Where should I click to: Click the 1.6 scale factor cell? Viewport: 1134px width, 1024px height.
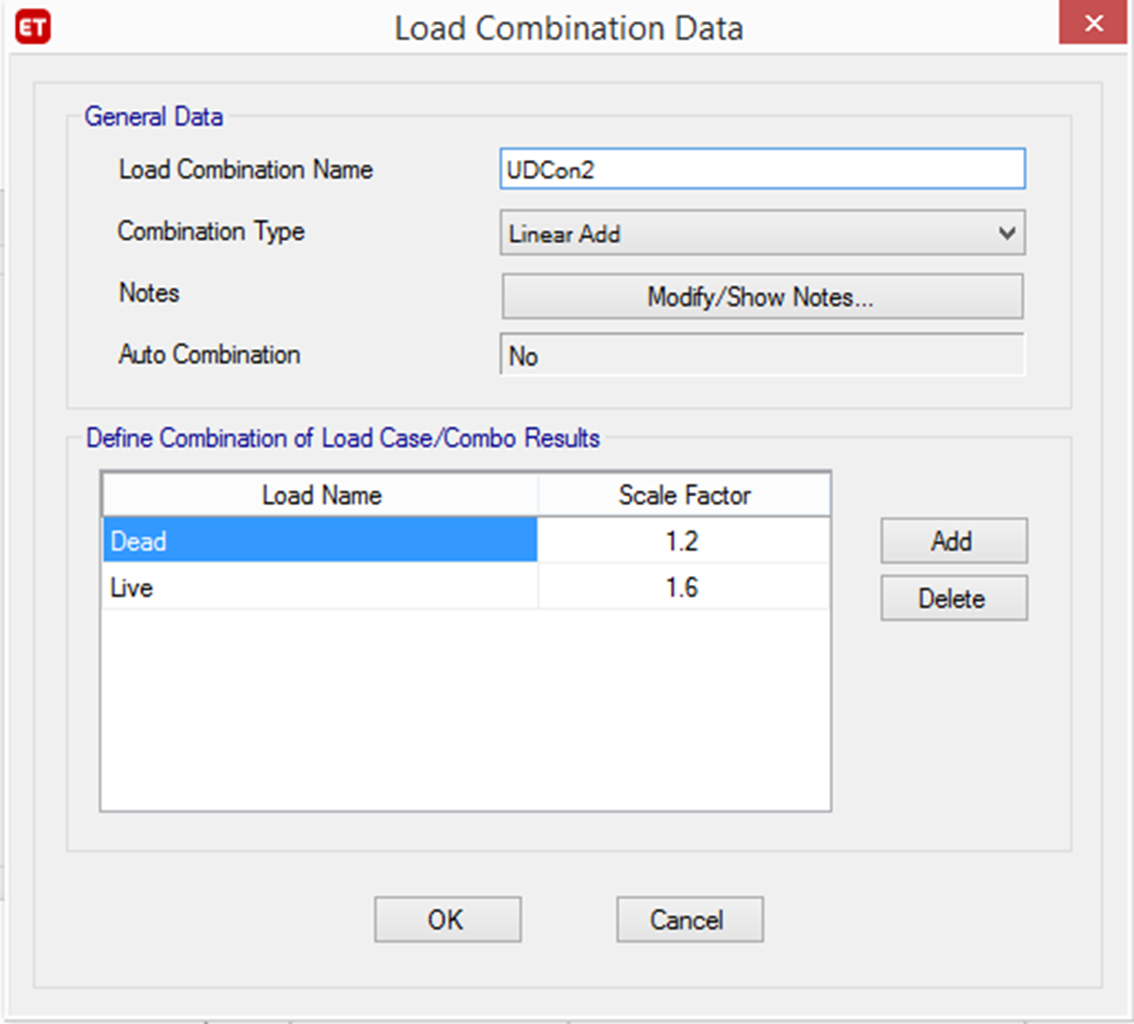click(x=683, y=588)
